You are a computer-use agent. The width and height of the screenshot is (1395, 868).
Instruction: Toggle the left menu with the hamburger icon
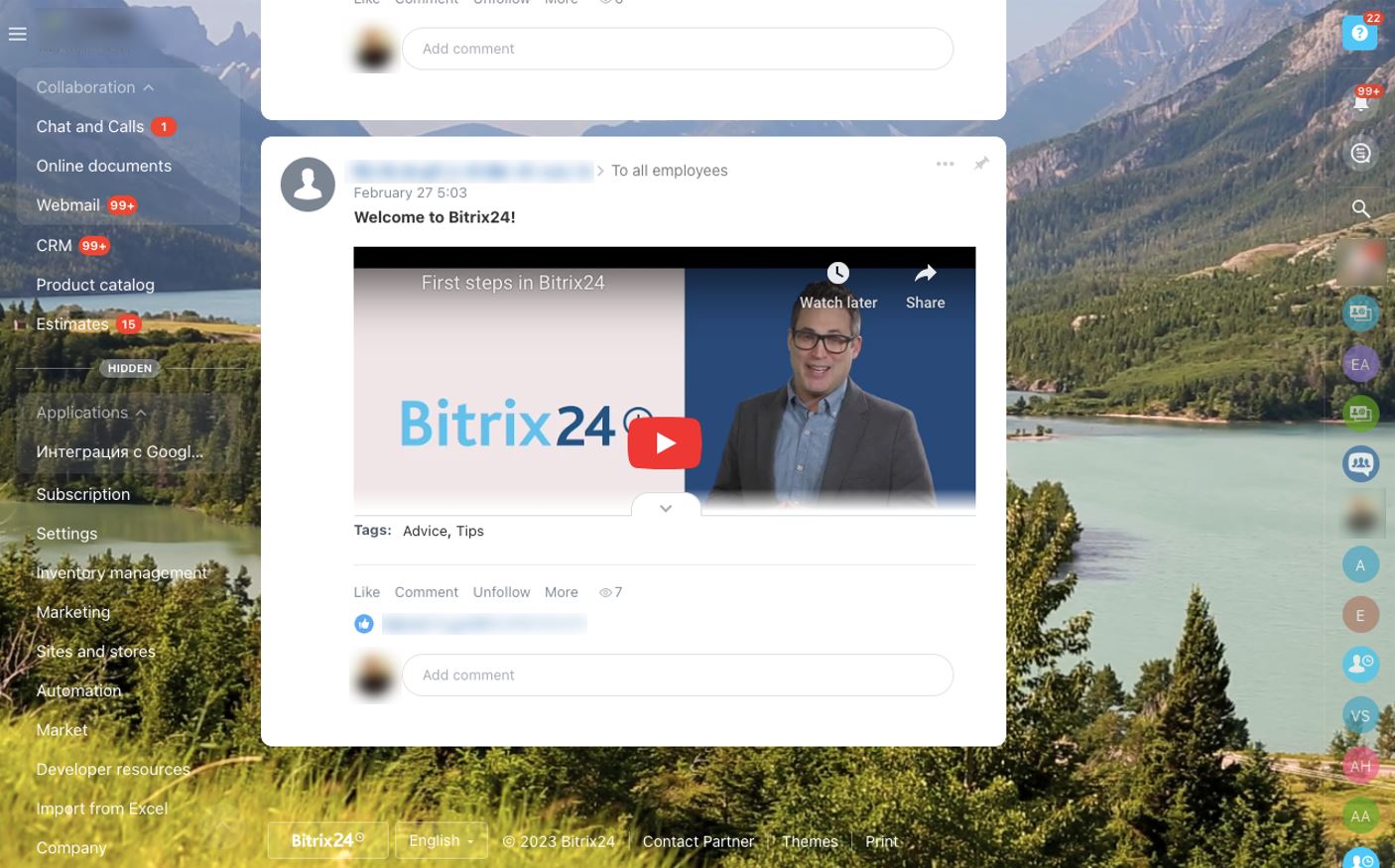[17, 33]
